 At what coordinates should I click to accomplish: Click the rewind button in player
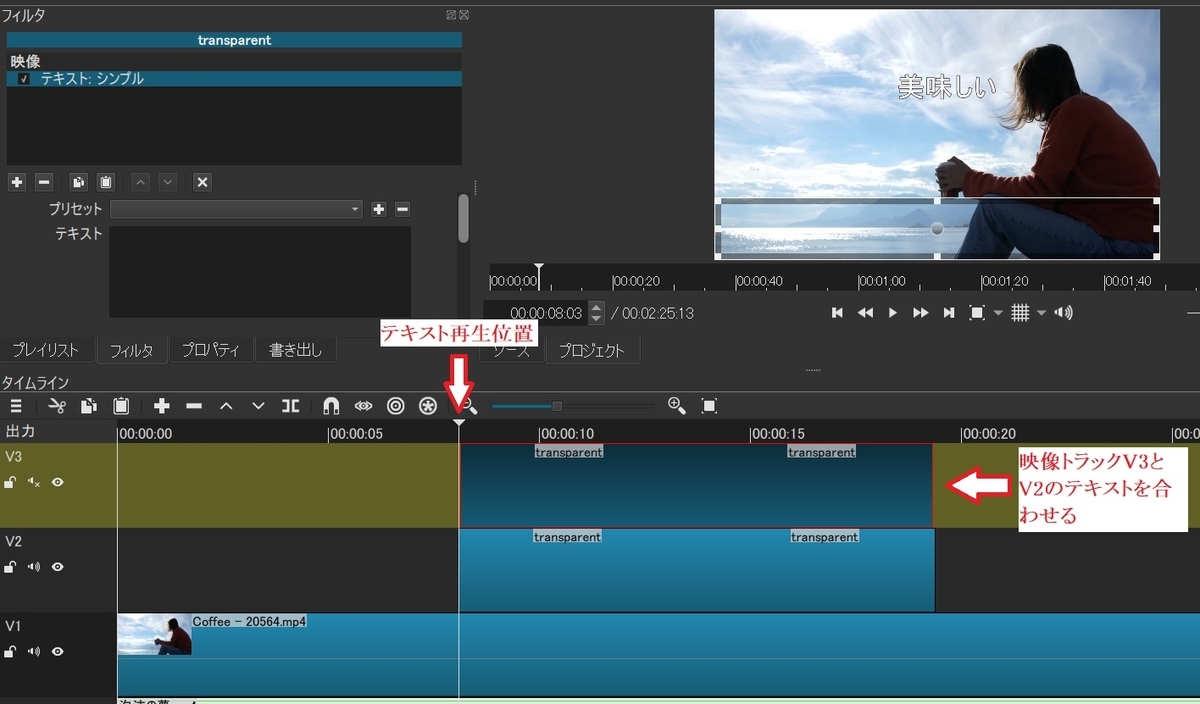[866, 313]
